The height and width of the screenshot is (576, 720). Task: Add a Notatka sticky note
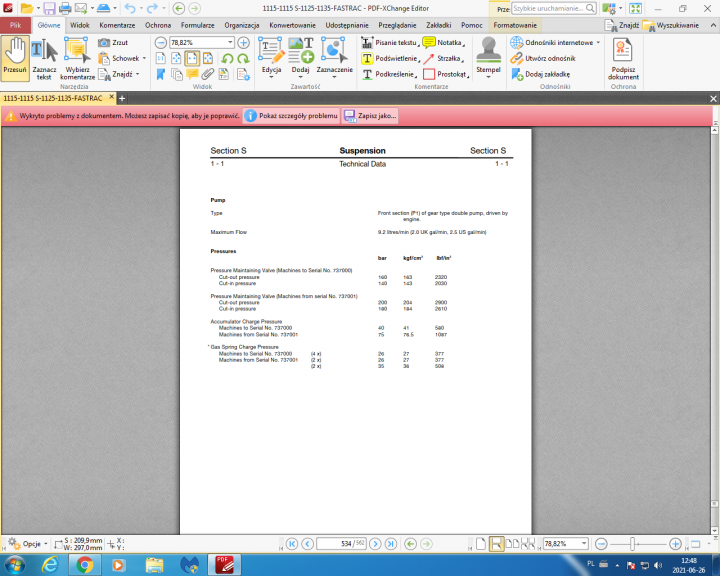click(442, 43)
